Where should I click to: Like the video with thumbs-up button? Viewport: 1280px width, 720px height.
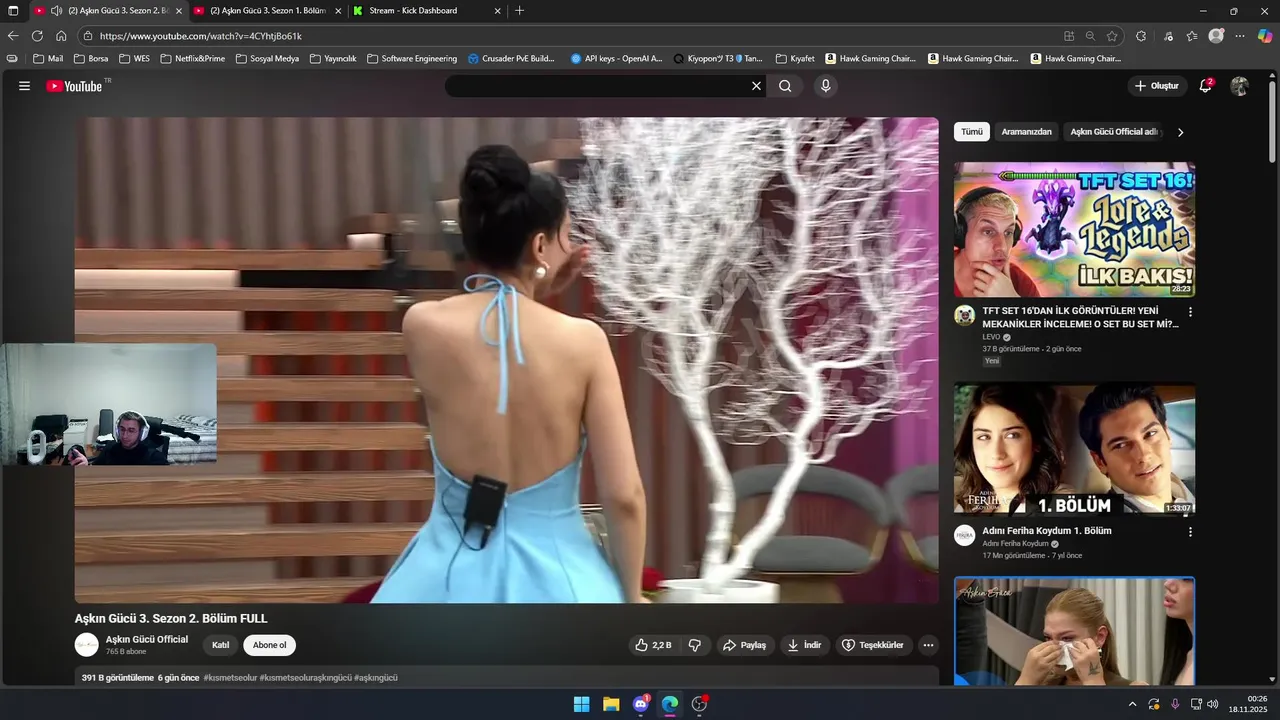(x=653, y=645)
